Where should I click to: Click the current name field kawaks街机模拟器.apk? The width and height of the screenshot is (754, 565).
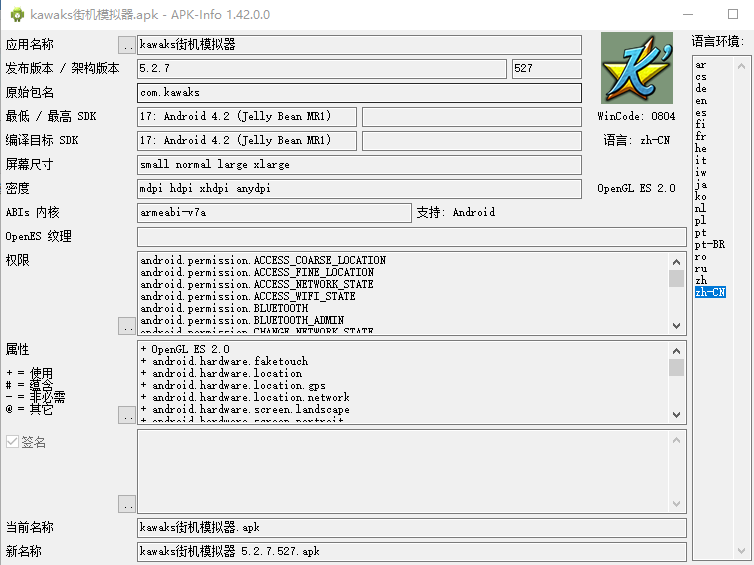tap(412, 527)
